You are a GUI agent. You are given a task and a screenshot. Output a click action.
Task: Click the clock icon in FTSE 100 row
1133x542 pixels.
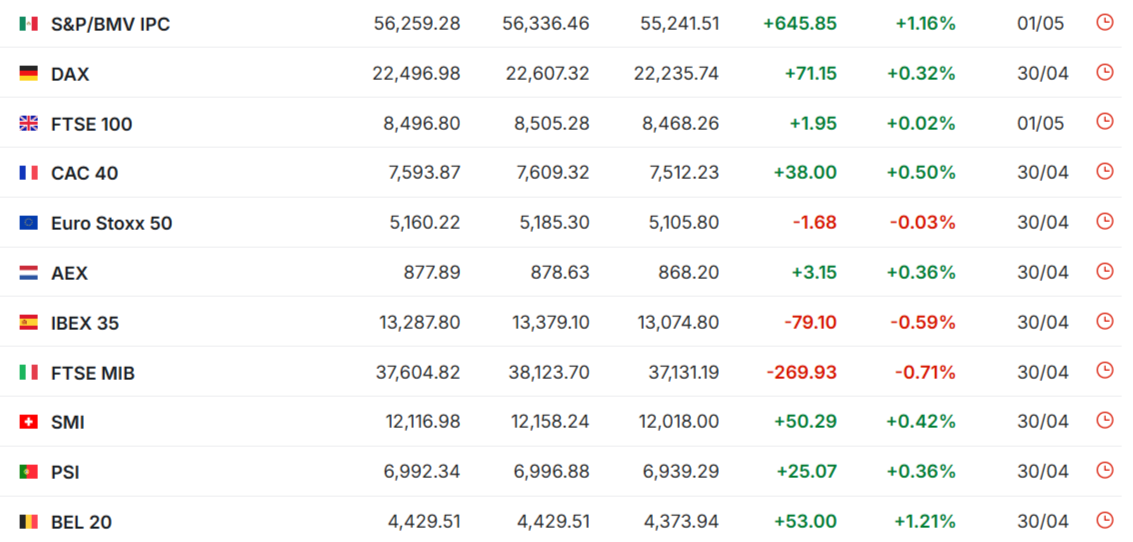(x=1105, y=121)
